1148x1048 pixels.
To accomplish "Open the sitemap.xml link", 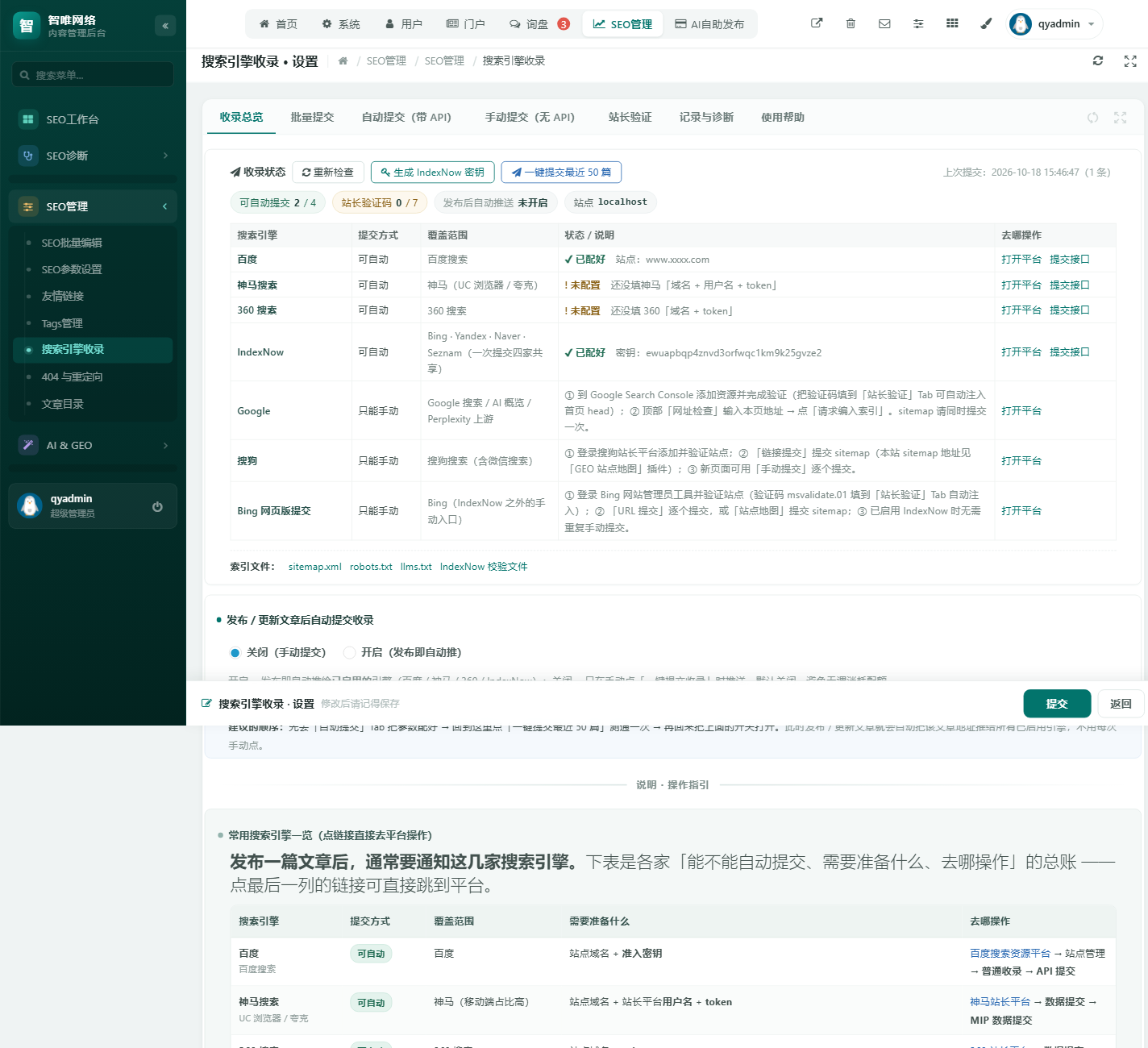I will [x=314, y=567].
